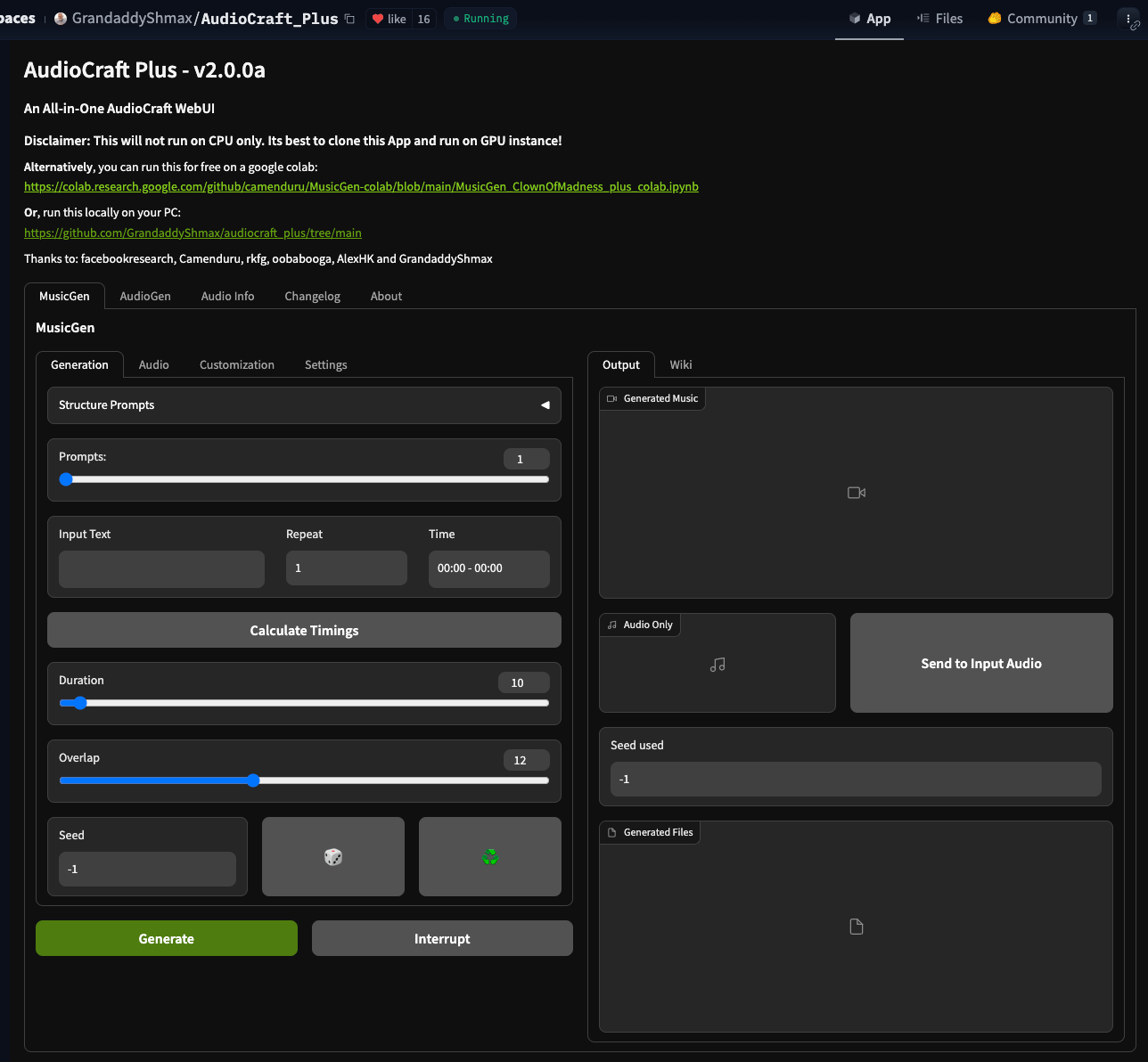The height and width of the screenshot is (1062, 1148).
Task: Click Send to Input Audio button
Action: (x=981, y=663)
